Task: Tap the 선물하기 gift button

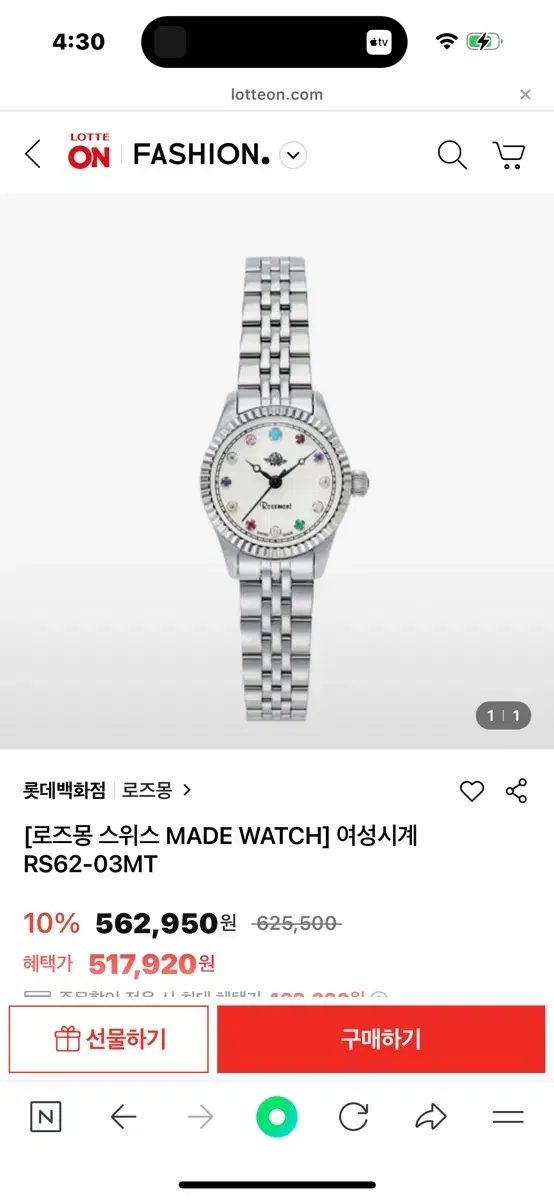Action: pos(109,1039)
